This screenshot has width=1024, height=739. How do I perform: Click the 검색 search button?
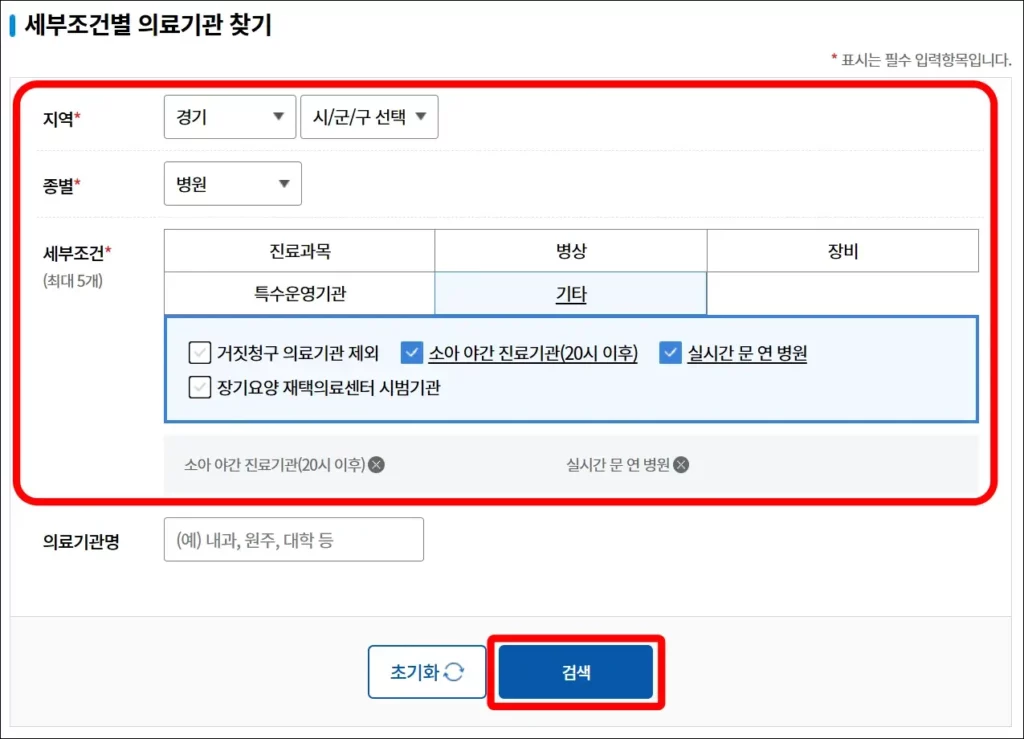point(576,672)
